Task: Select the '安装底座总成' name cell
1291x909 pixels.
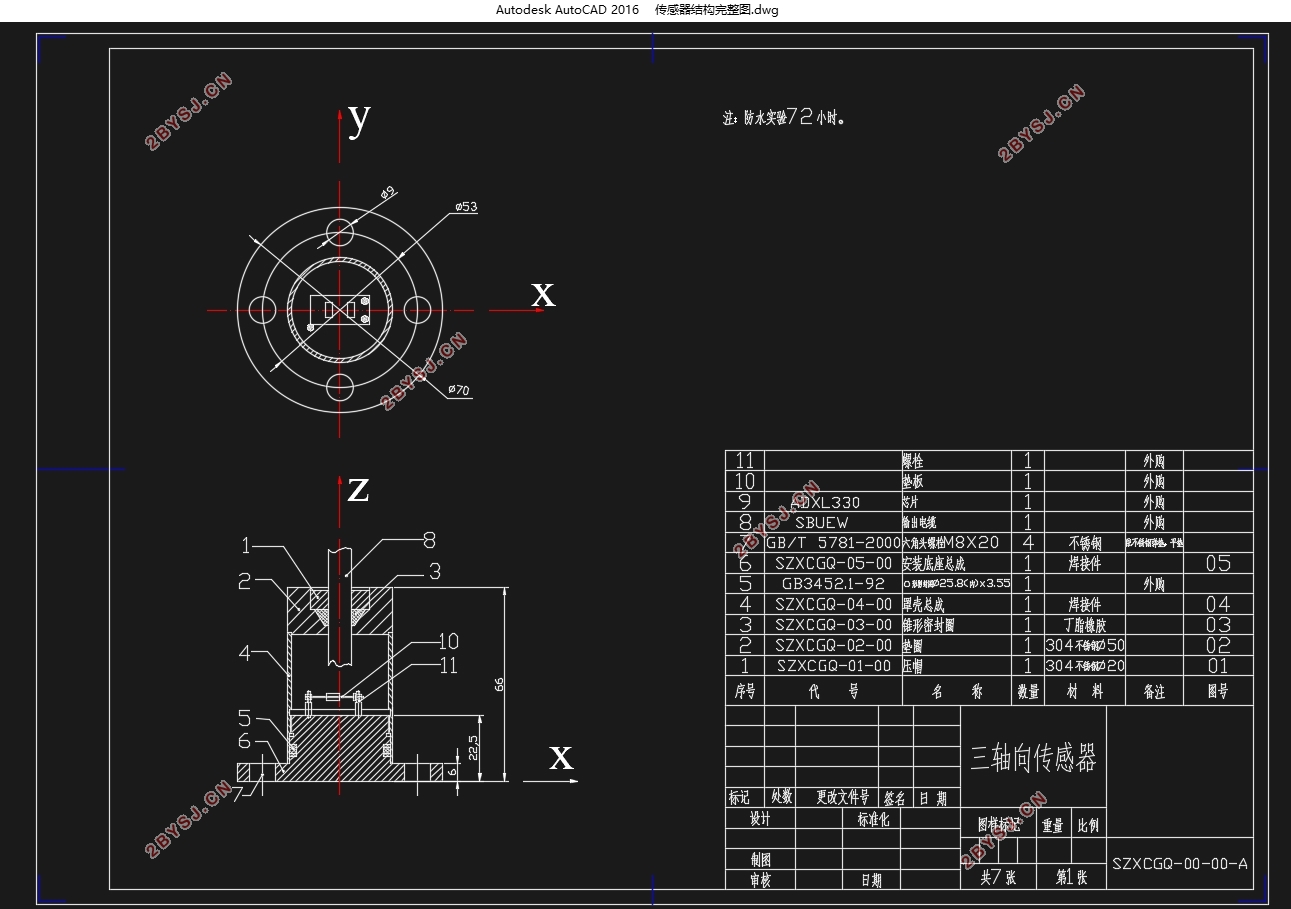Action: 934,563
